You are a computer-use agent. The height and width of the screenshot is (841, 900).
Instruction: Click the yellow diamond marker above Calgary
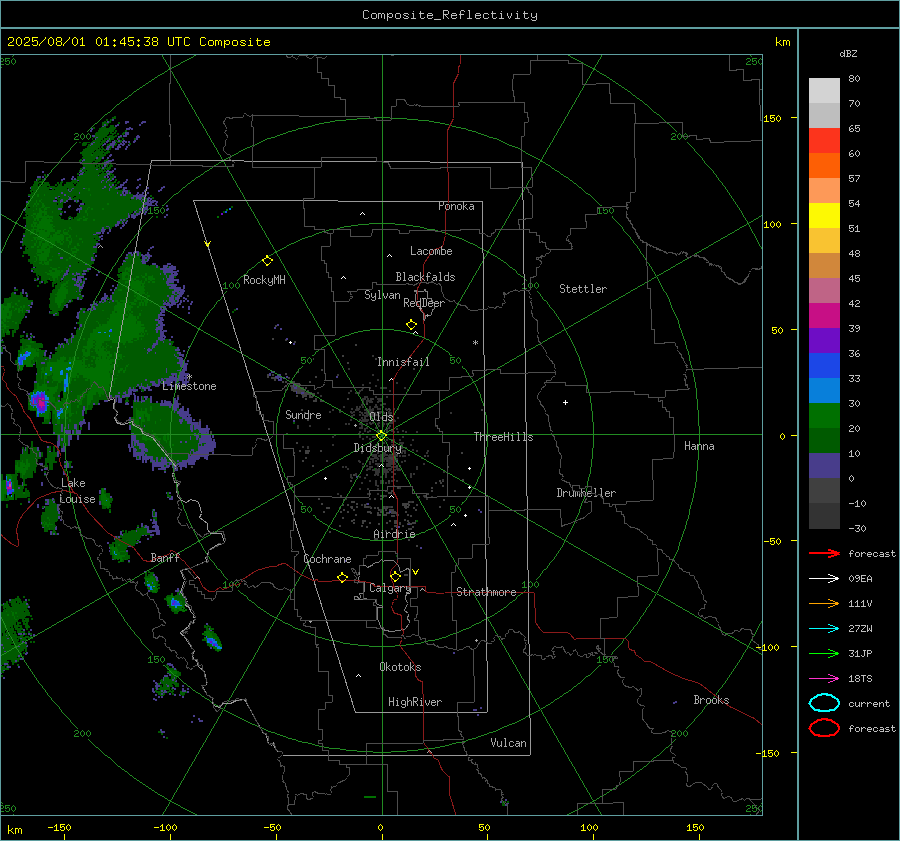pos(395,576)
